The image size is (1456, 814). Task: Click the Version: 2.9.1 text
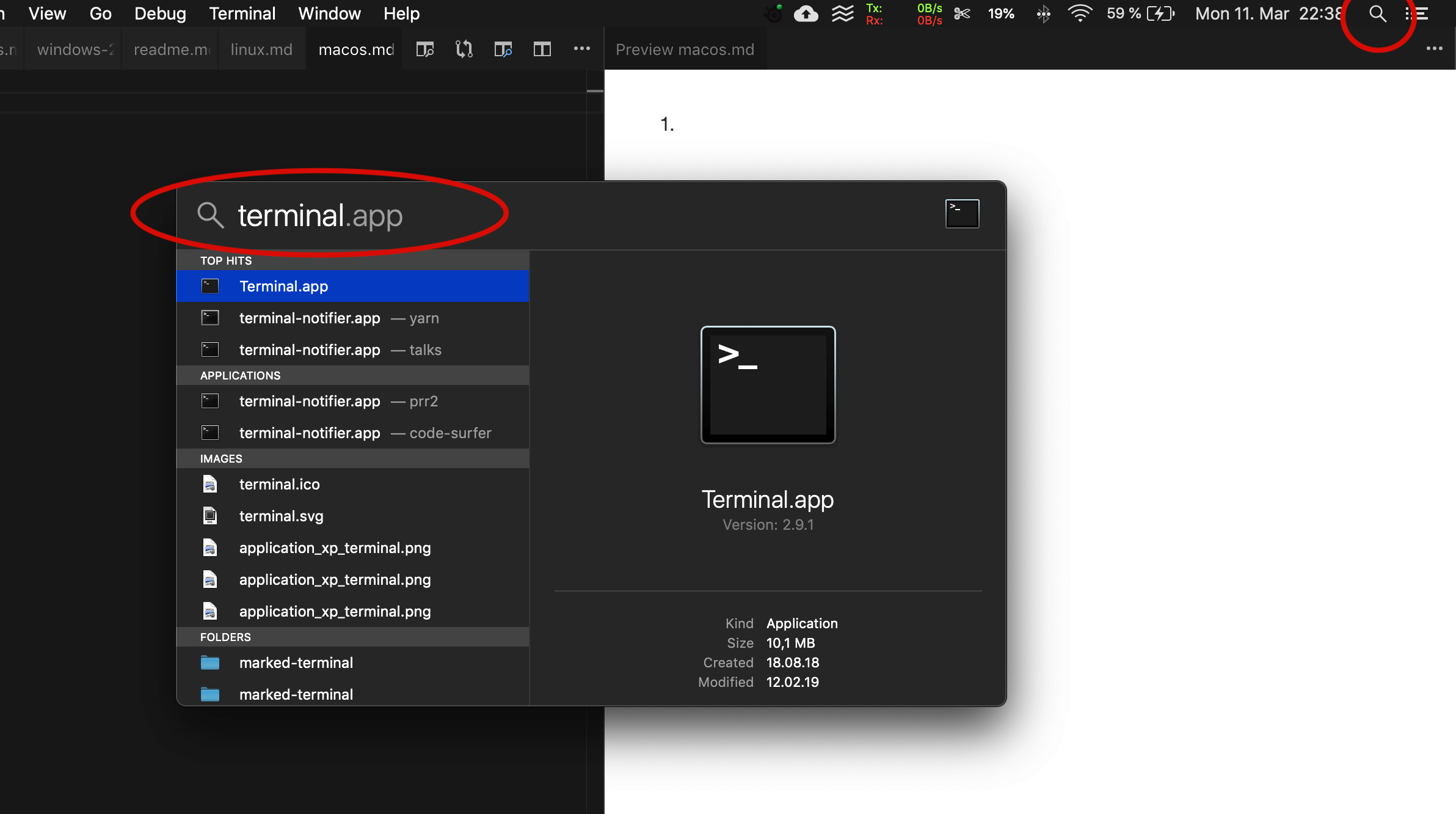(x=768, y=525)
